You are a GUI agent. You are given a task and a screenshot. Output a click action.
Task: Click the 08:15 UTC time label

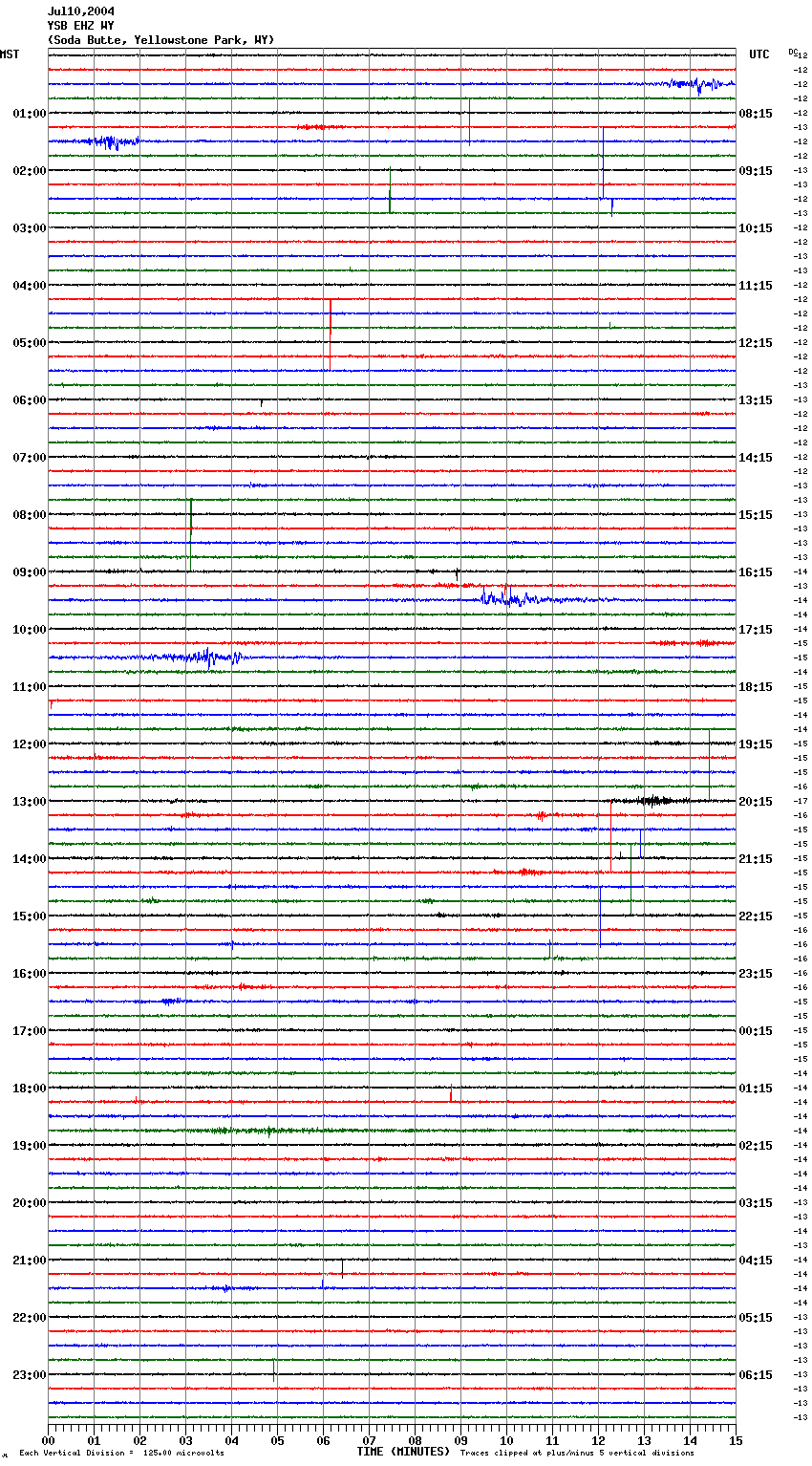tap(756, 114)
